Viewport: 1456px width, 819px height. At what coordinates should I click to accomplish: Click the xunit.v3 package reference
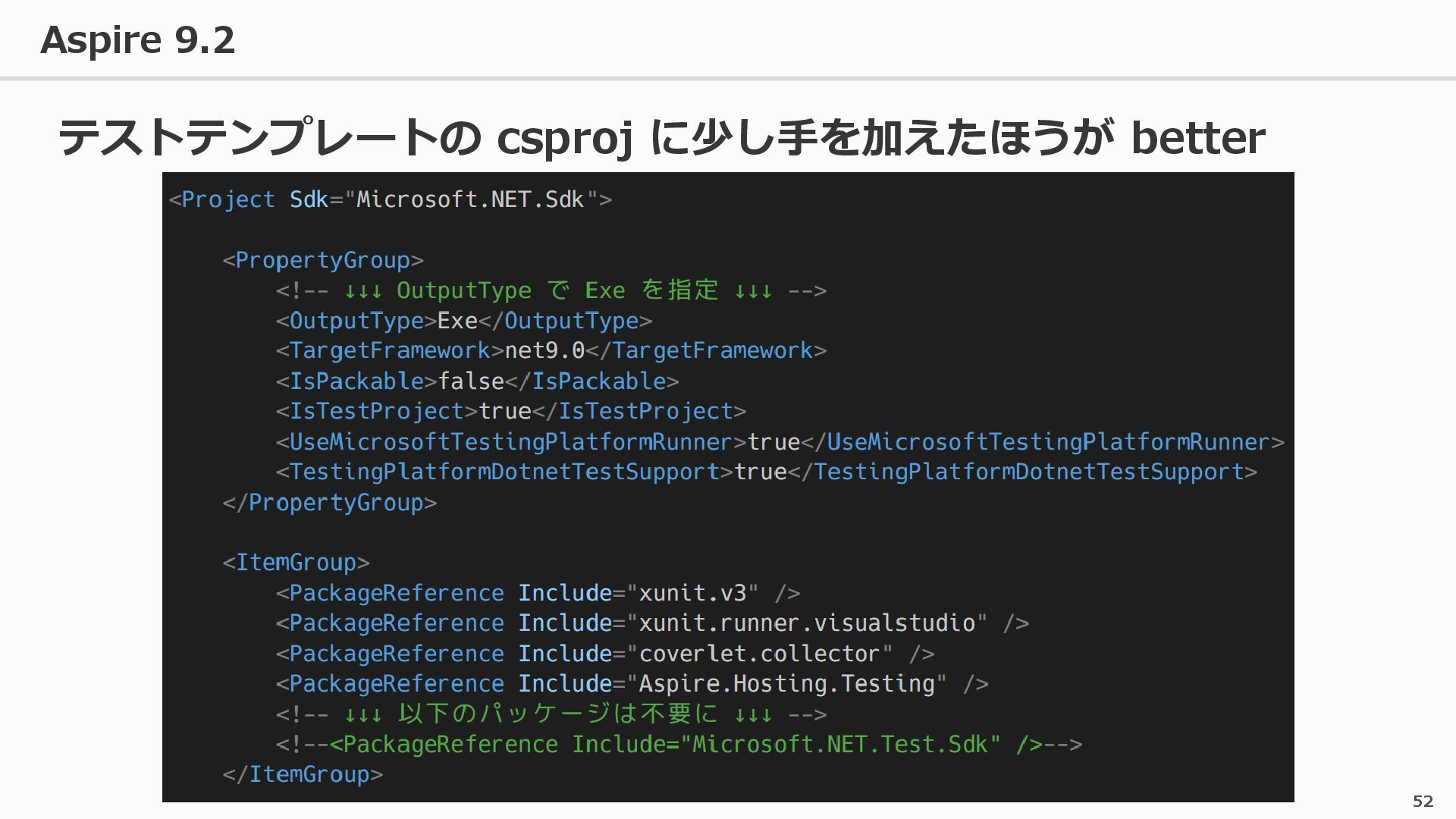point(538,592)
